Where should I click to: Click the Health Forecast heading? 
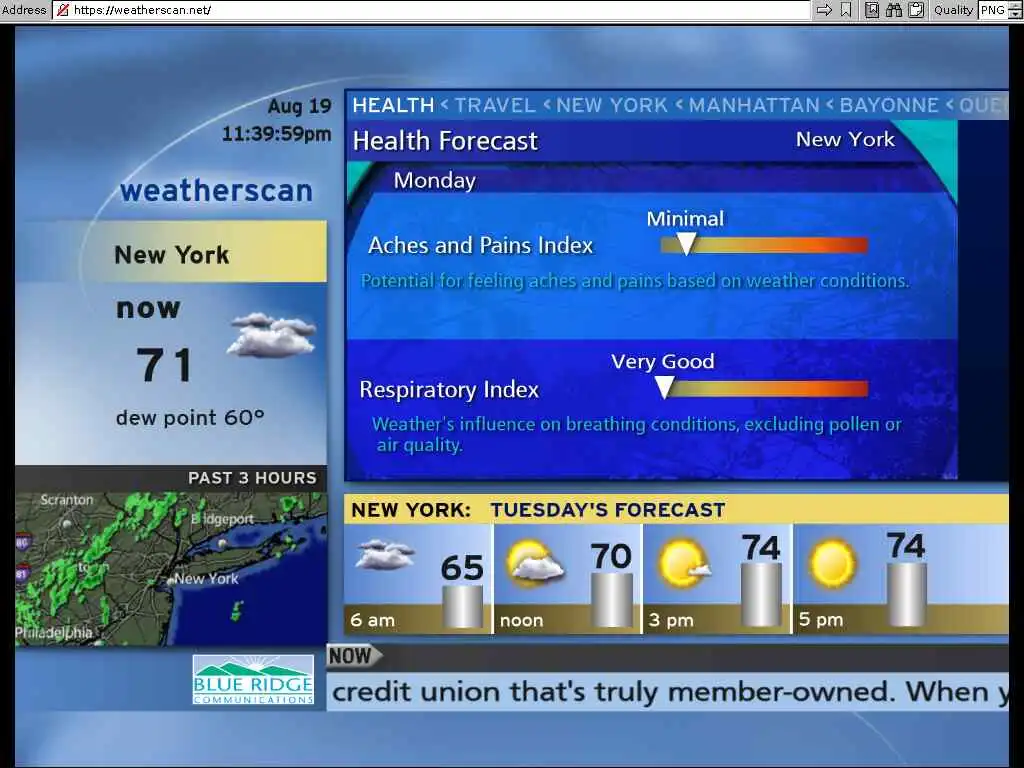click(x=445, y=141)
